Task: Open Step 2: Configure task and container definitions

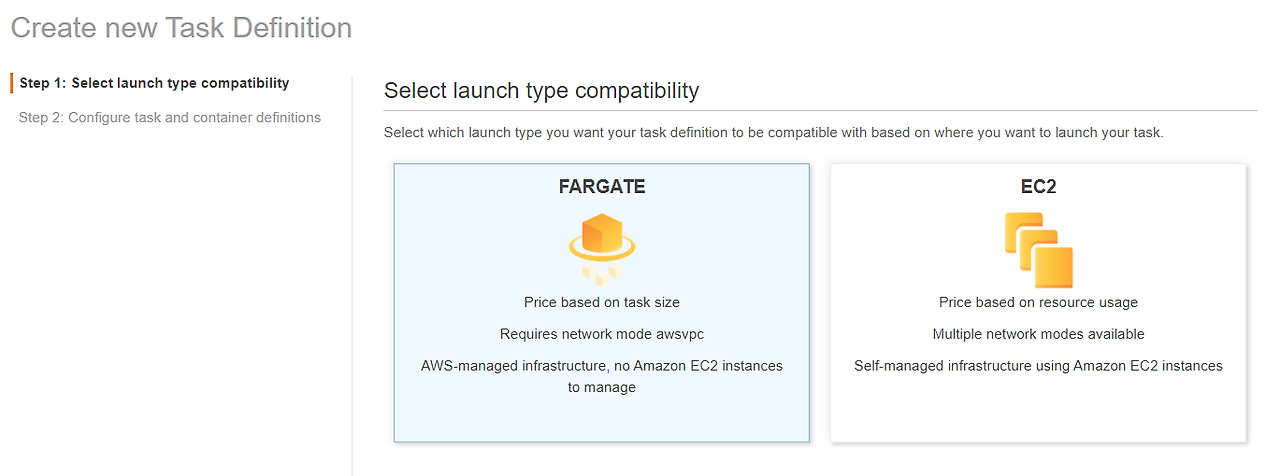Action: pyautogui.click(x=170, y=118)
